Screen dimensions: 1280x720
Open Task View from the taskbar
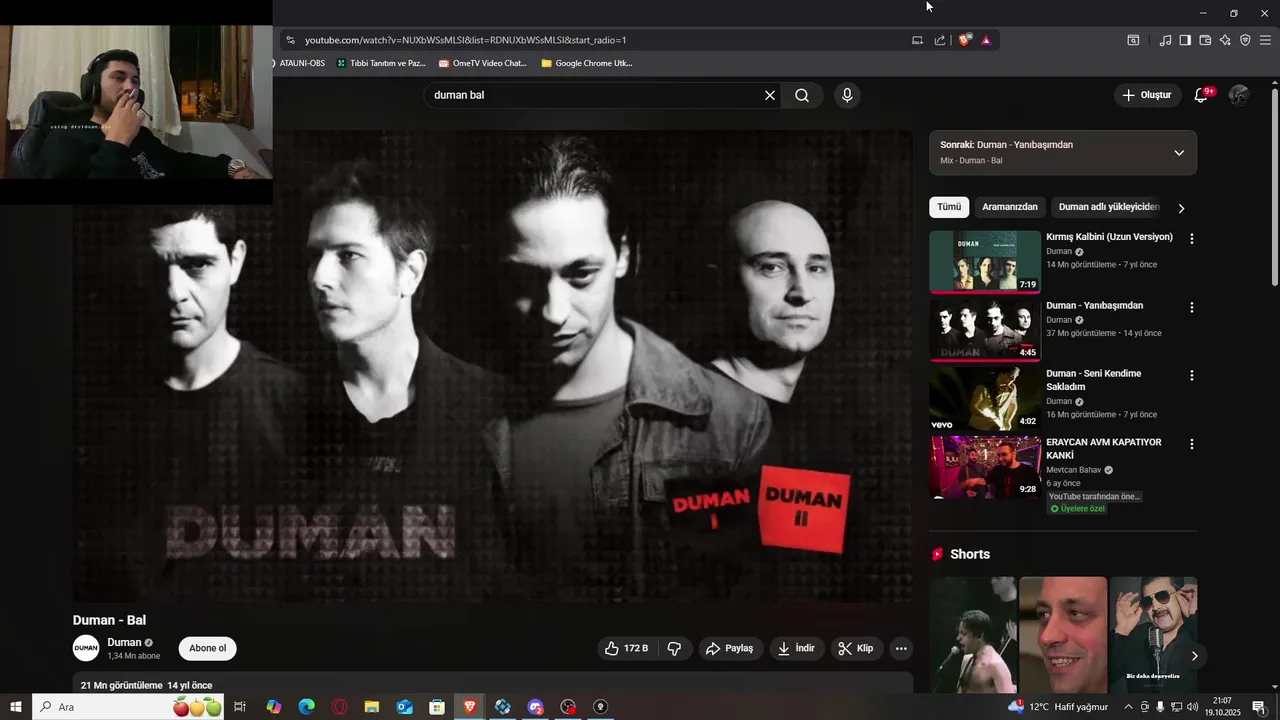click(240, 707)
